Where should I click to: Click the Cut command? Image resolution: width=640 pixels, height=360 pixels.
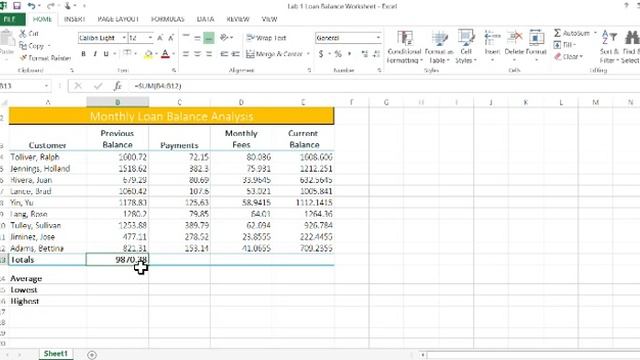tap(29, 33)
